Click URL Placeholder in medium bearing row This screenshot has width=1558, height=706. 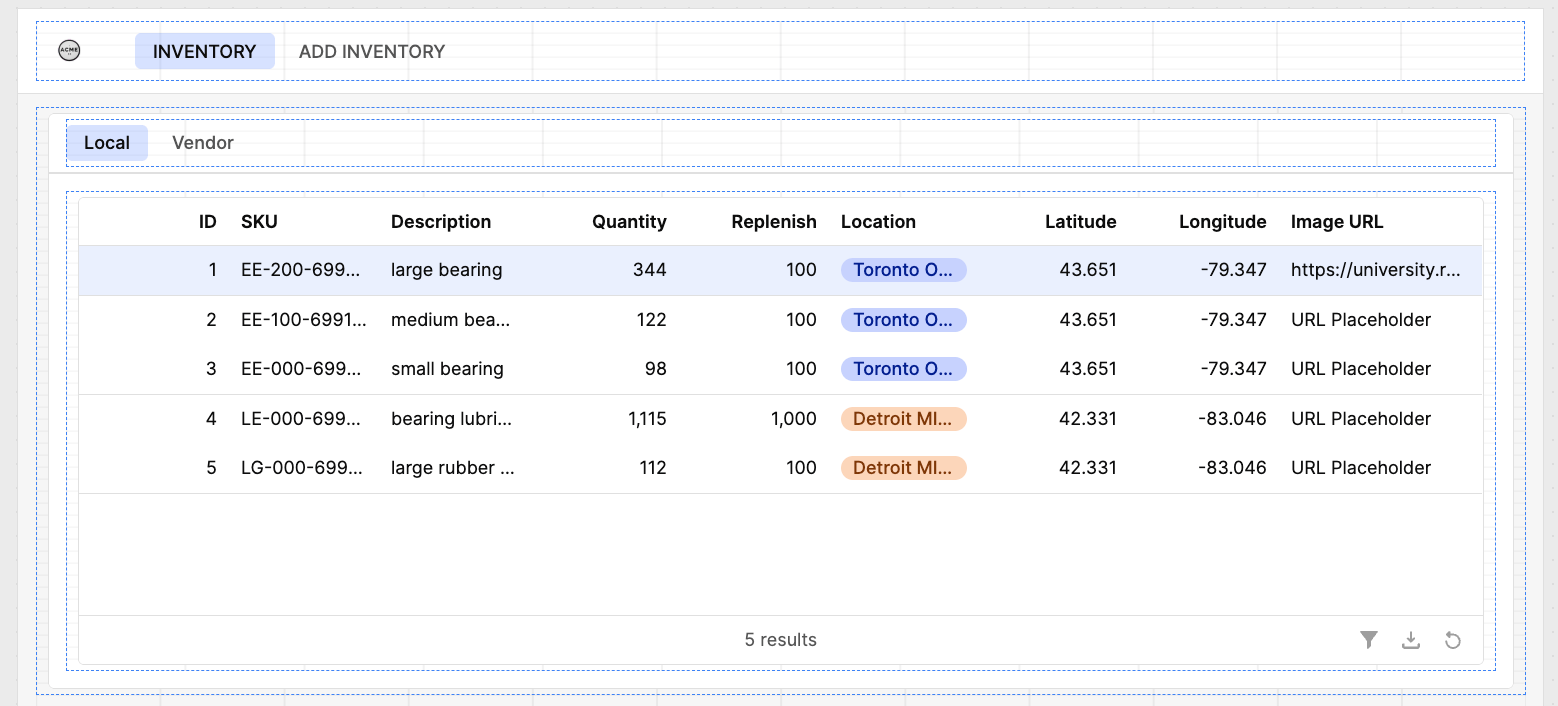point(1361,320)
